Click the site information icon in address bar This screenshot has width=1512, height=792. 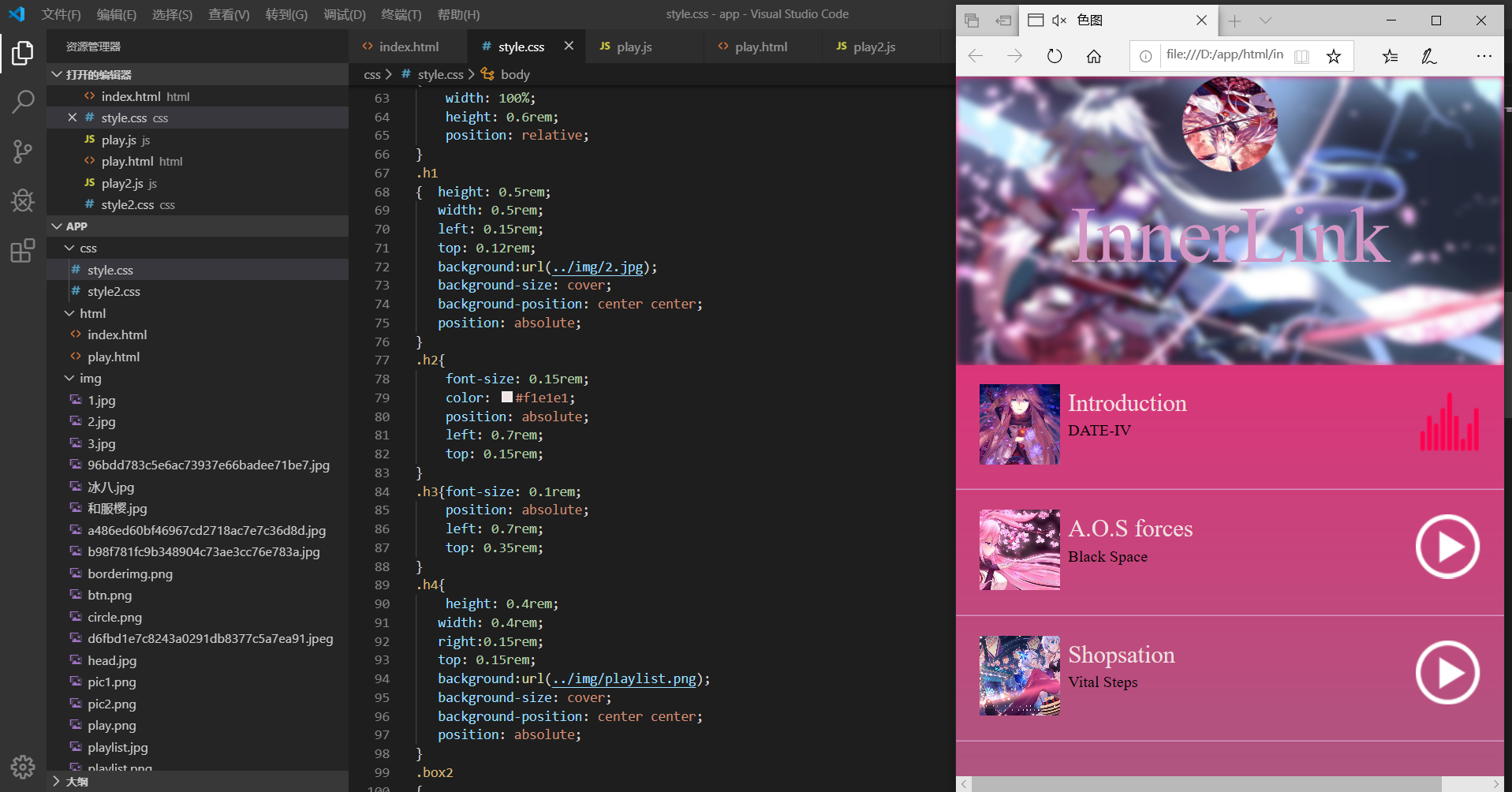point(1145,56)
